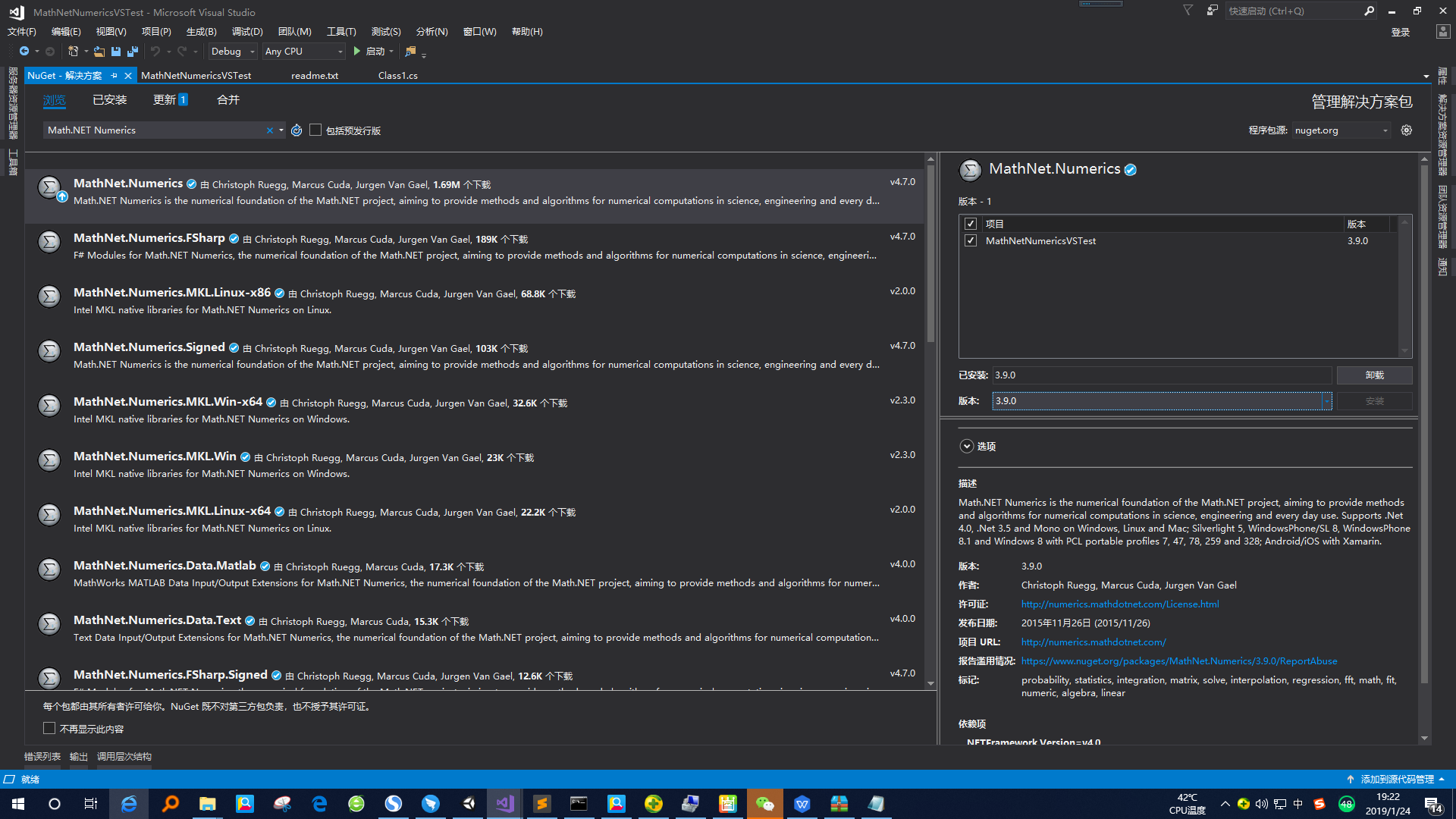The width and height of the screenshot is (1456, 819).
Task: Click the New Project toolbar icon
Action: (74, 52)
